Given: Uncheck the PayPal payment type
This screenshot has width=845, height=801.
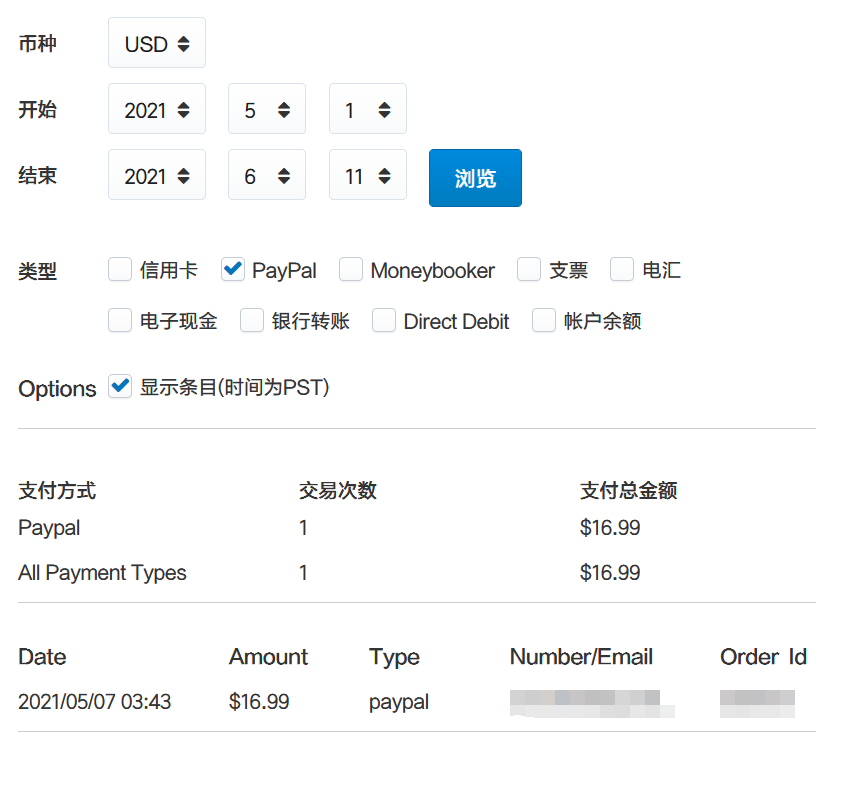Looking at the screenshot, I should [x=233, y=269].
